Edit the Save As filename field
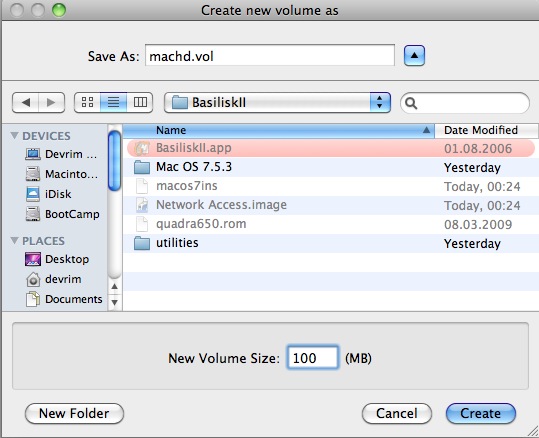This screenshot has width=539, height=438. (x=270, y=55)
